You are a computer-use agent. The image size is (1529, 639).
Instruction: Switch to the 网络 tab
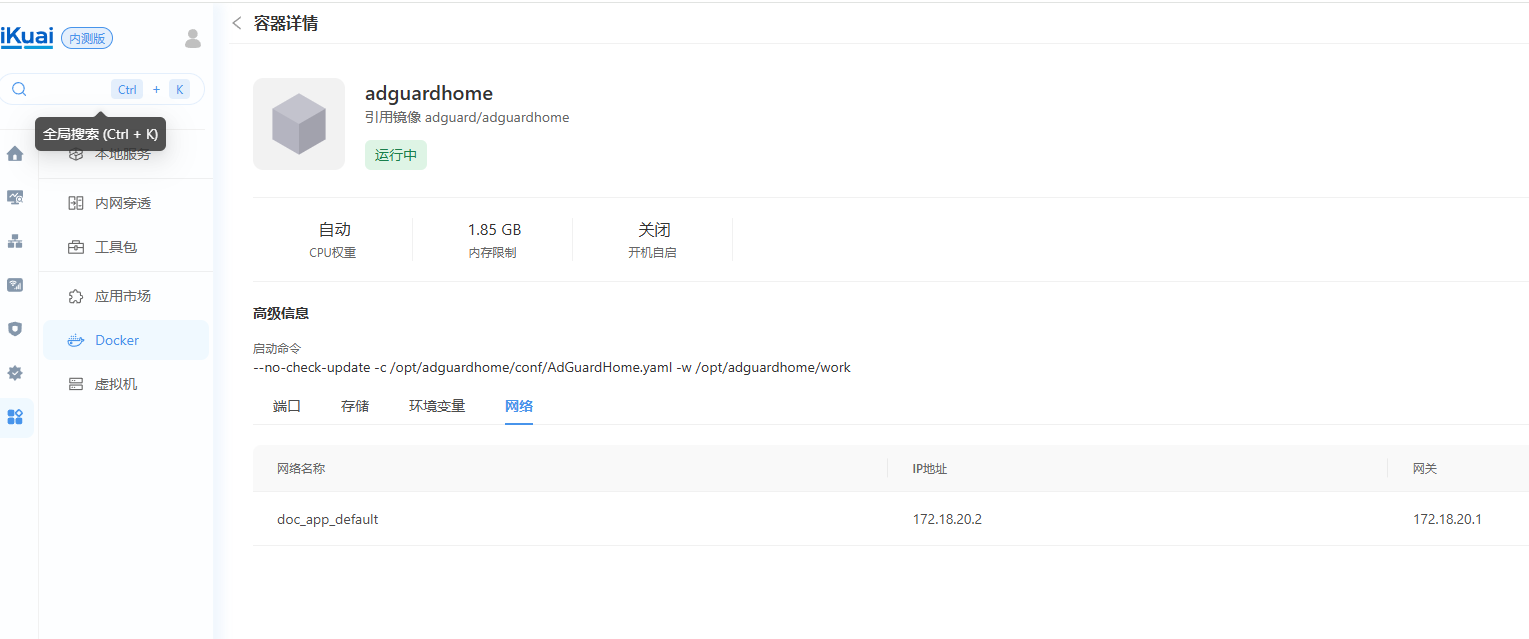(519, 406)
